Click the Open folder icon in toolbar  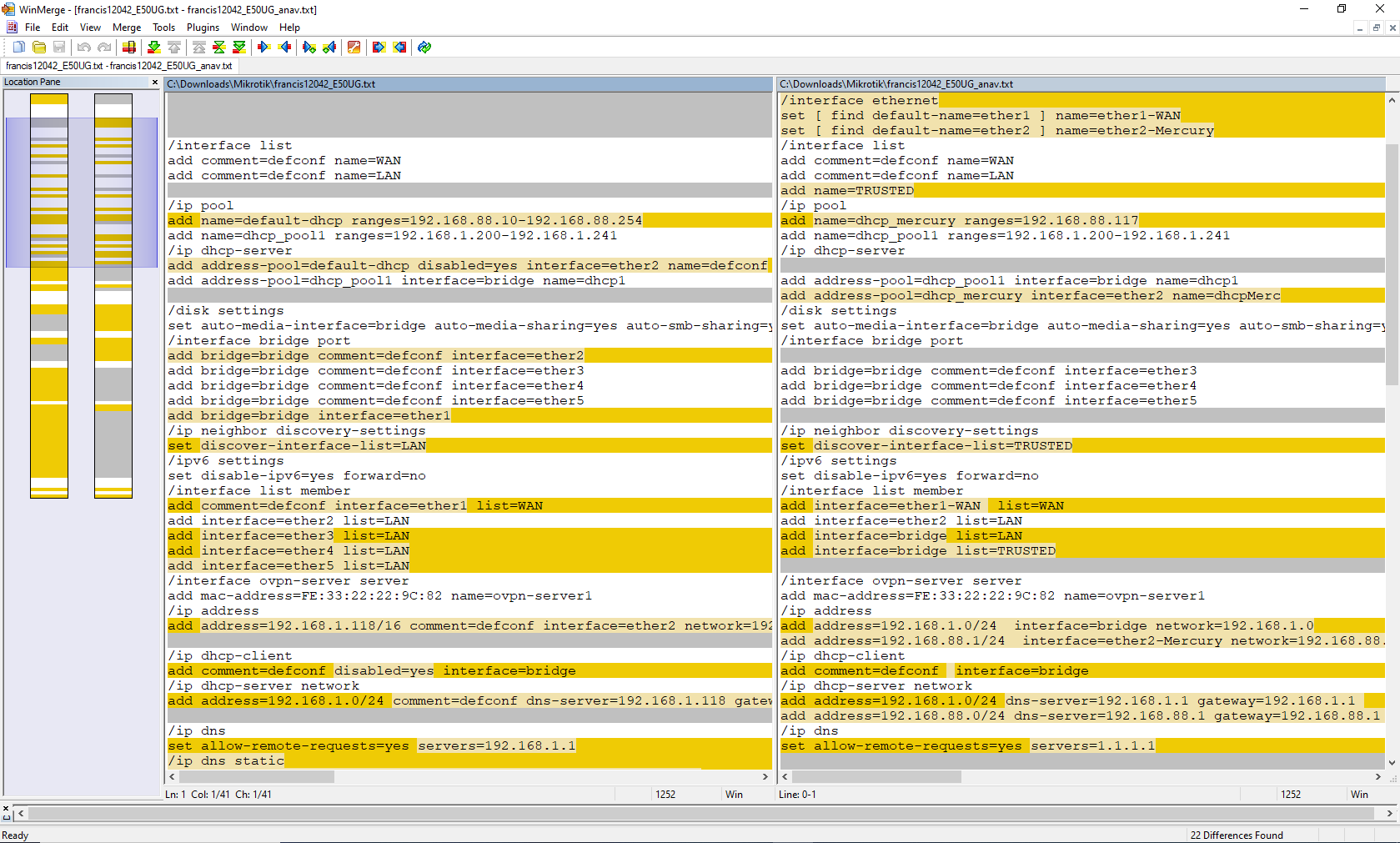point(38,48)
